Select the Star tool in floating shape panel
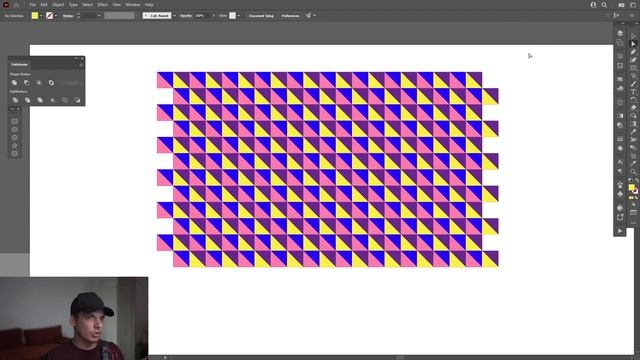Viewport: 640px width, 360px height. (x=15, y=146)
